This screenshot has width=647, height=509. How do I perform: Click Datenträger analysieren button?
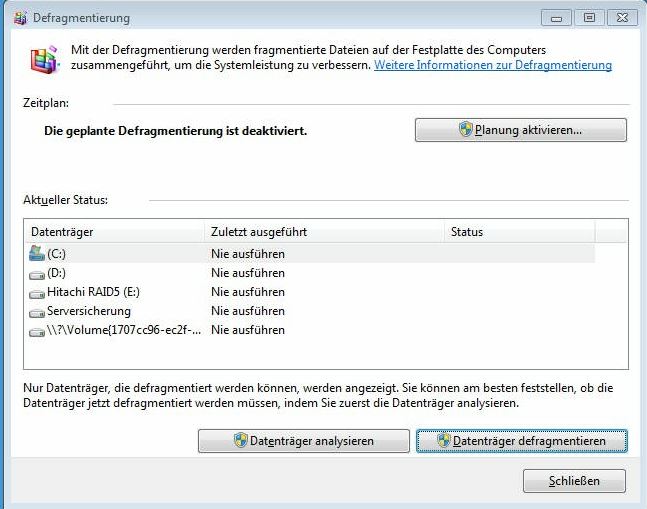[x=304, y=441]
